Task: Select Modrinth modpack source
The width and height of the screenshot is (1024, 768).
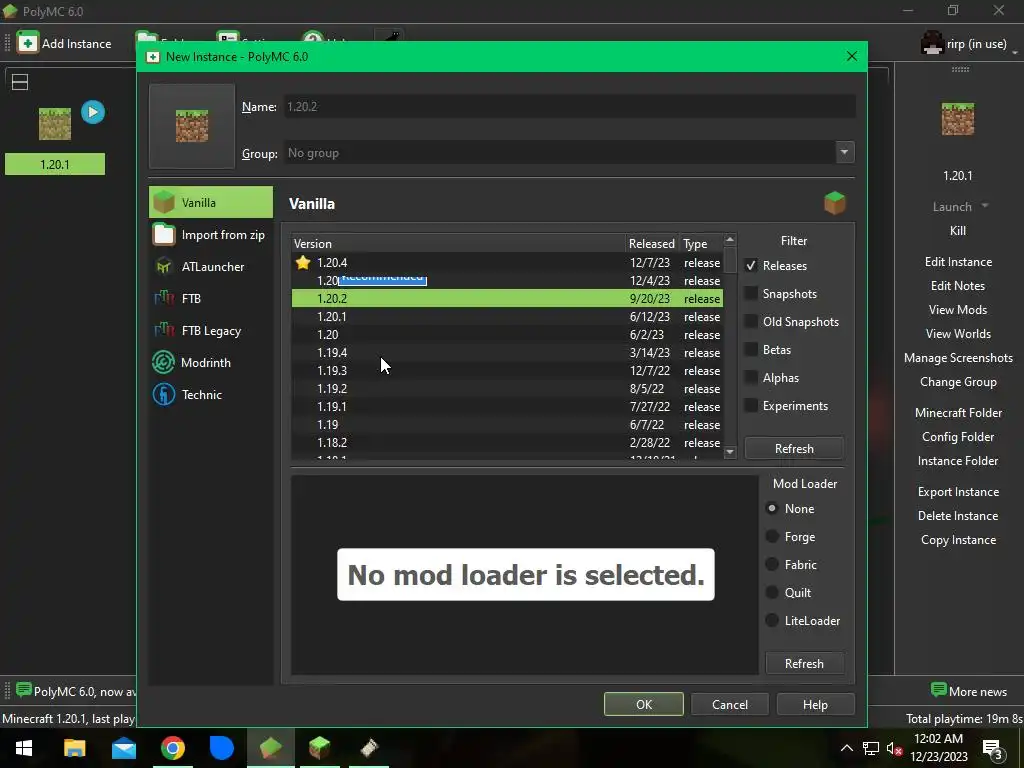Action: (211, 362)
